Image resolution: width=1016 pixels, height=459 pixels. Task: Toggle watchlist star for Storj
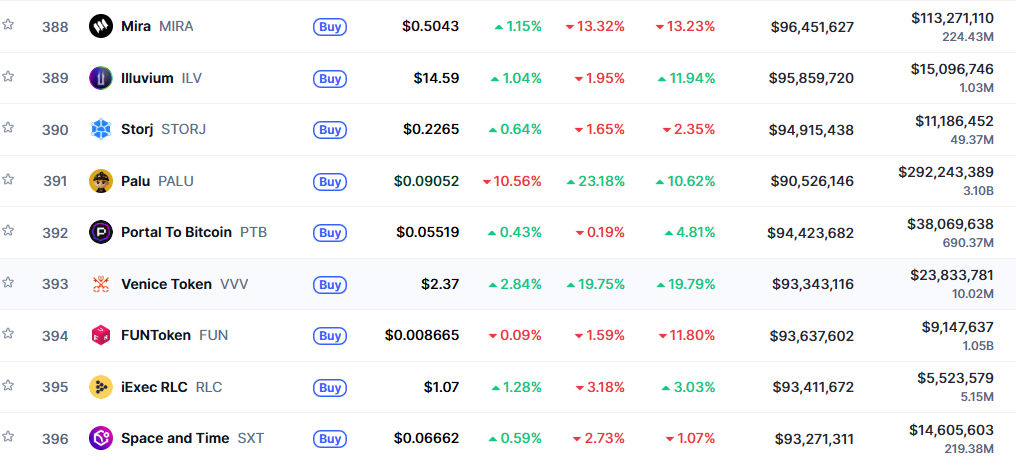point(8,127)
